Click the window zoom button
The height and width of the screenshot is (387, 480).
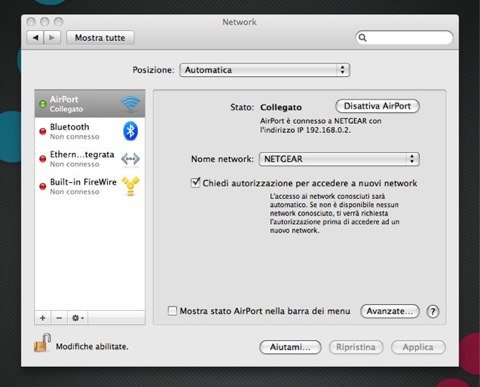[x=59, y=22]
